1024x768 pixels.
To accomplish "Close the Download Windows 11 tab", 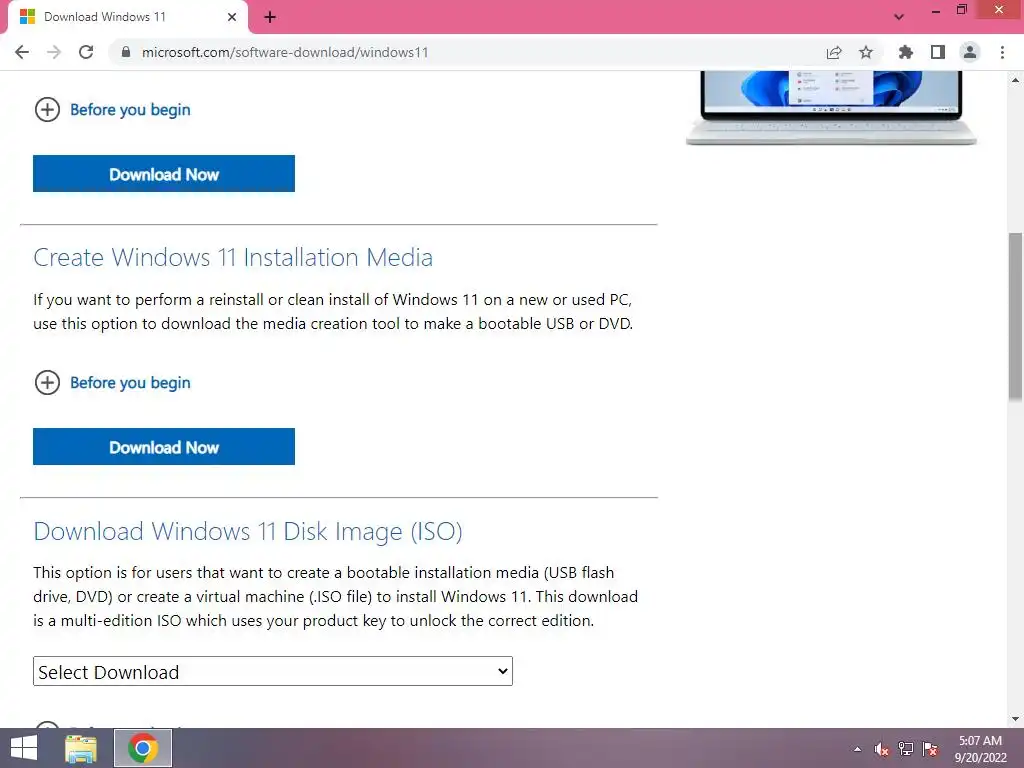I will click(232, 17).
